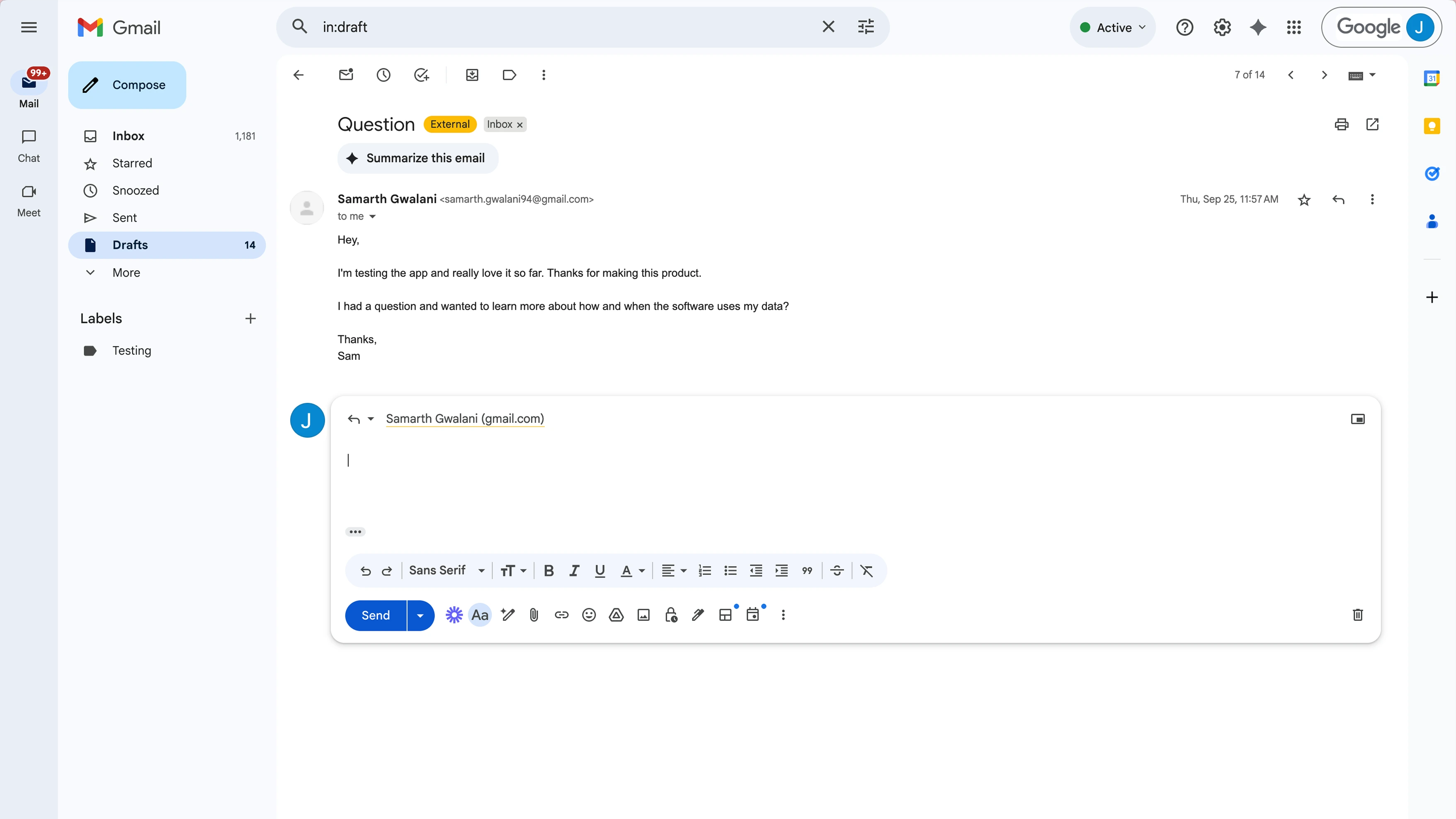
Task: Open send options arrow beside Send
Action: point(420,615)
